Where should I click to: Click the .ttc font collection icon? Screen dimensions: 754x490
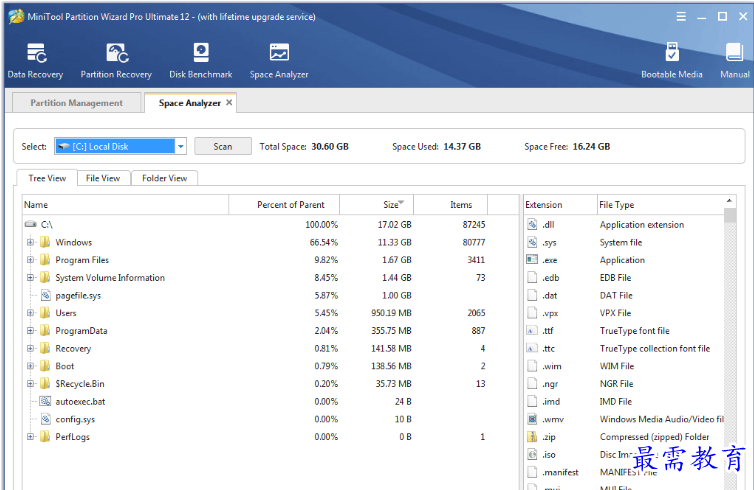532,348
